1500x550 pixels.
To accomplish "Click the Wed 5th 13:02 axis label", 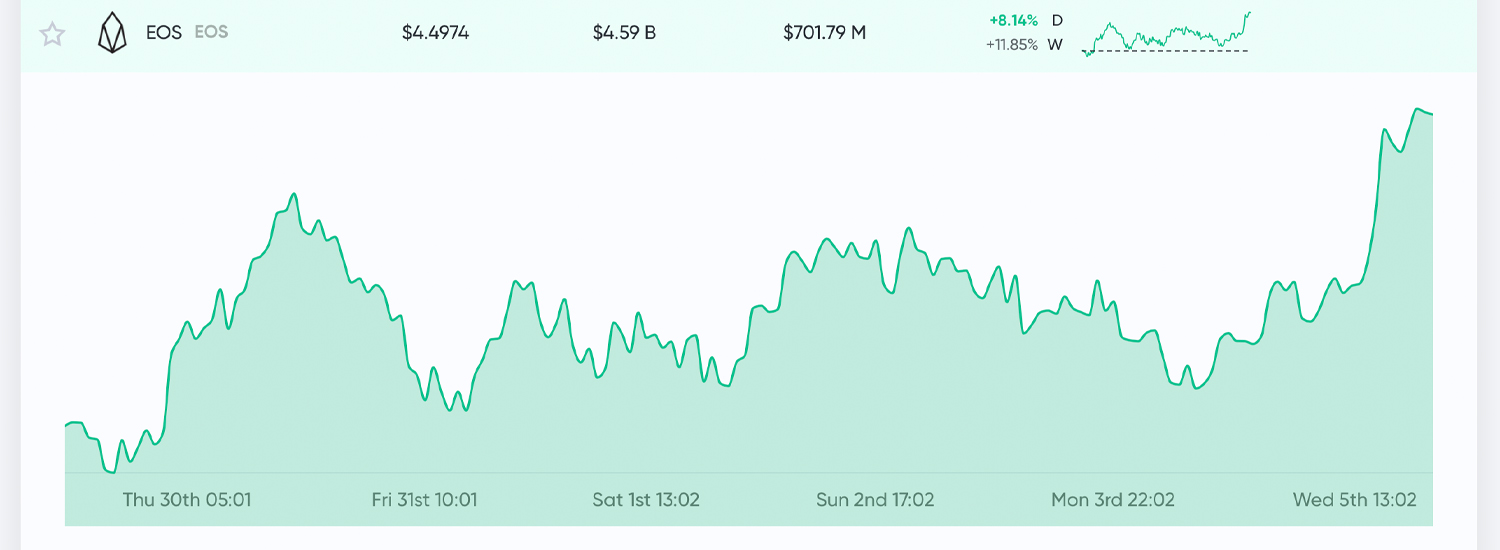I will coord(1355,499).
